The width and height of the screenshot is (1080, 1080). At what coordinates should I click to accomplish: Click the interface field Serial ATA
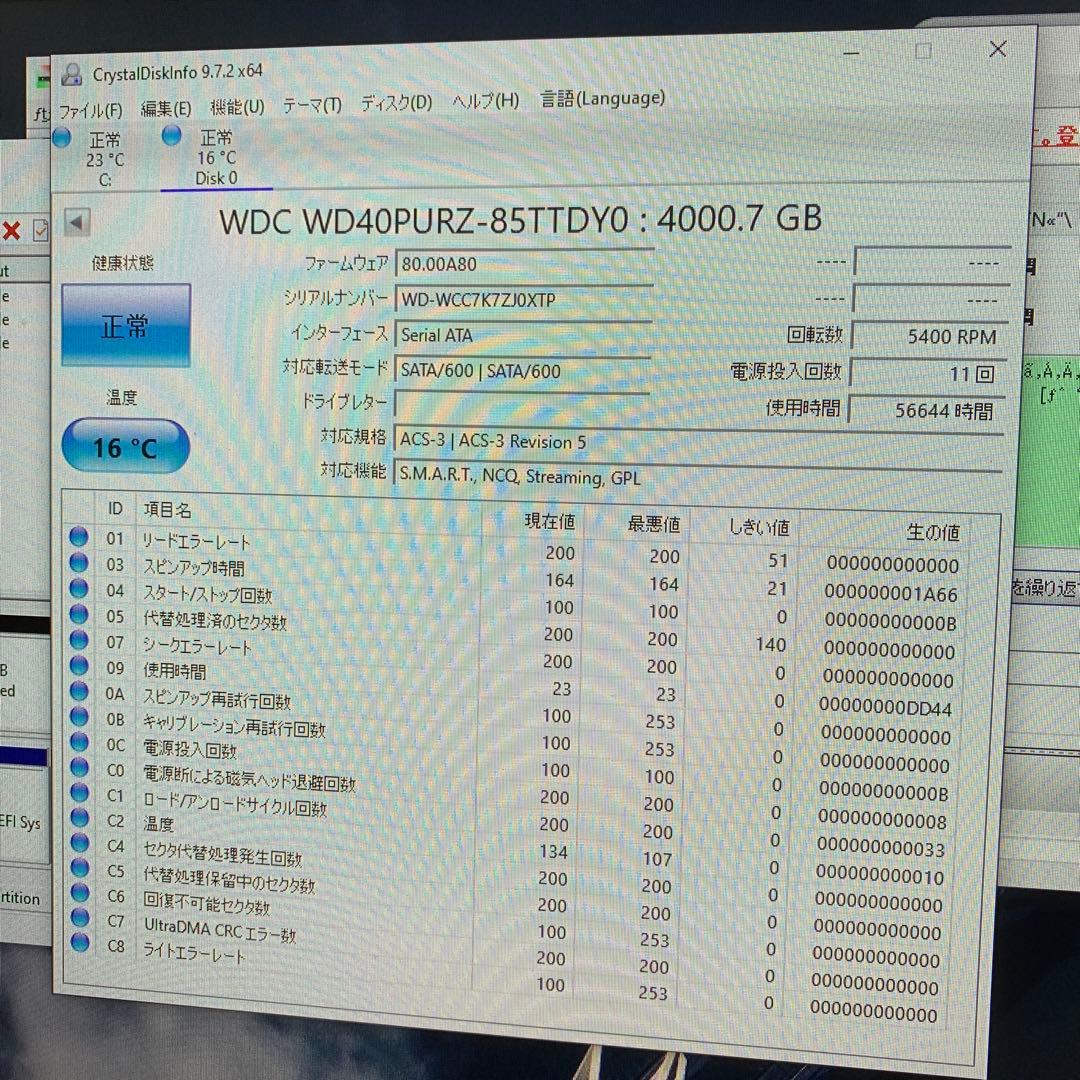click(523, 335)
